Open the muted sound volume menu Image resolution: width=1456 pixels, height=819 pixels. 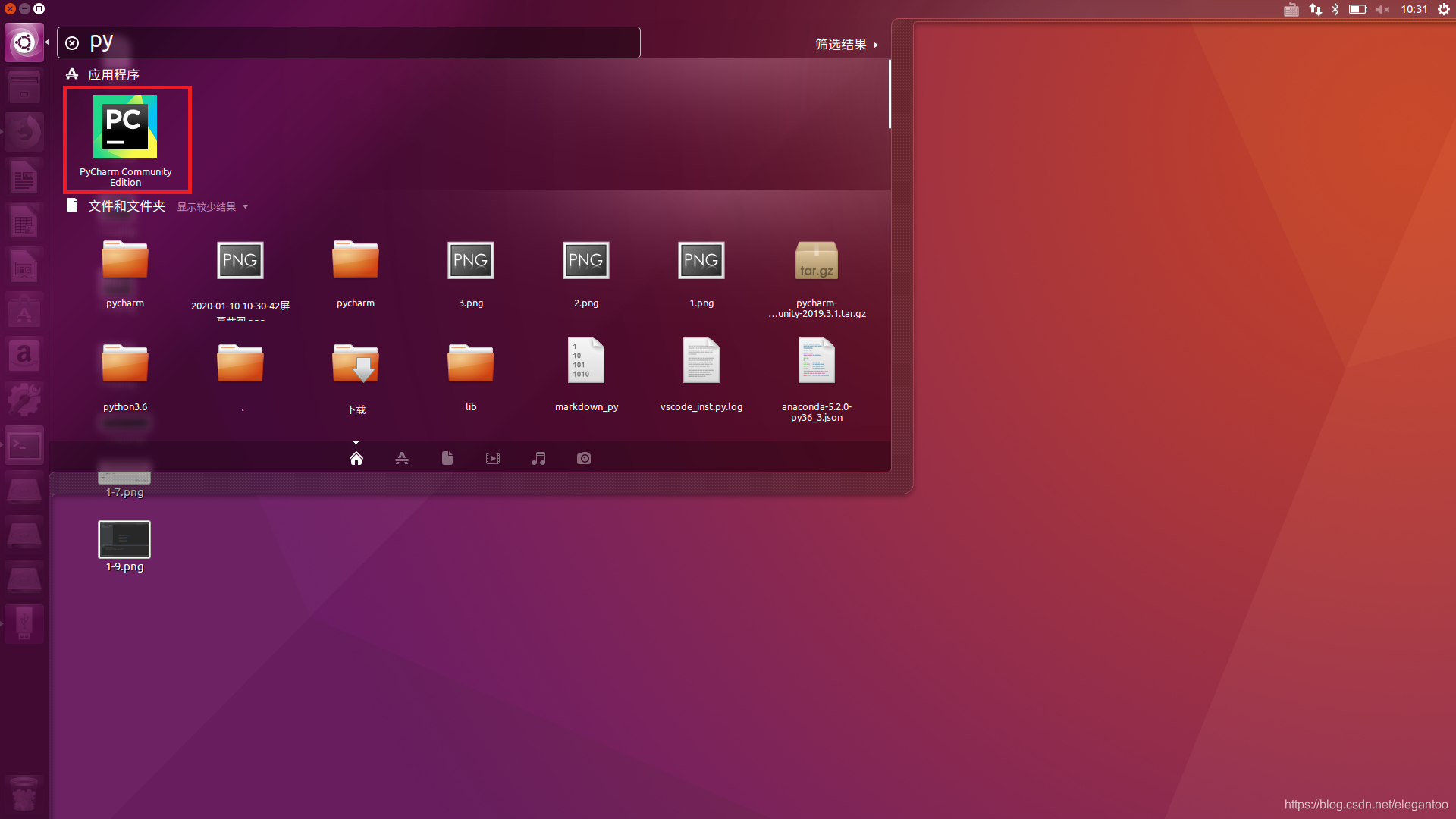(x=1382, y=9)
